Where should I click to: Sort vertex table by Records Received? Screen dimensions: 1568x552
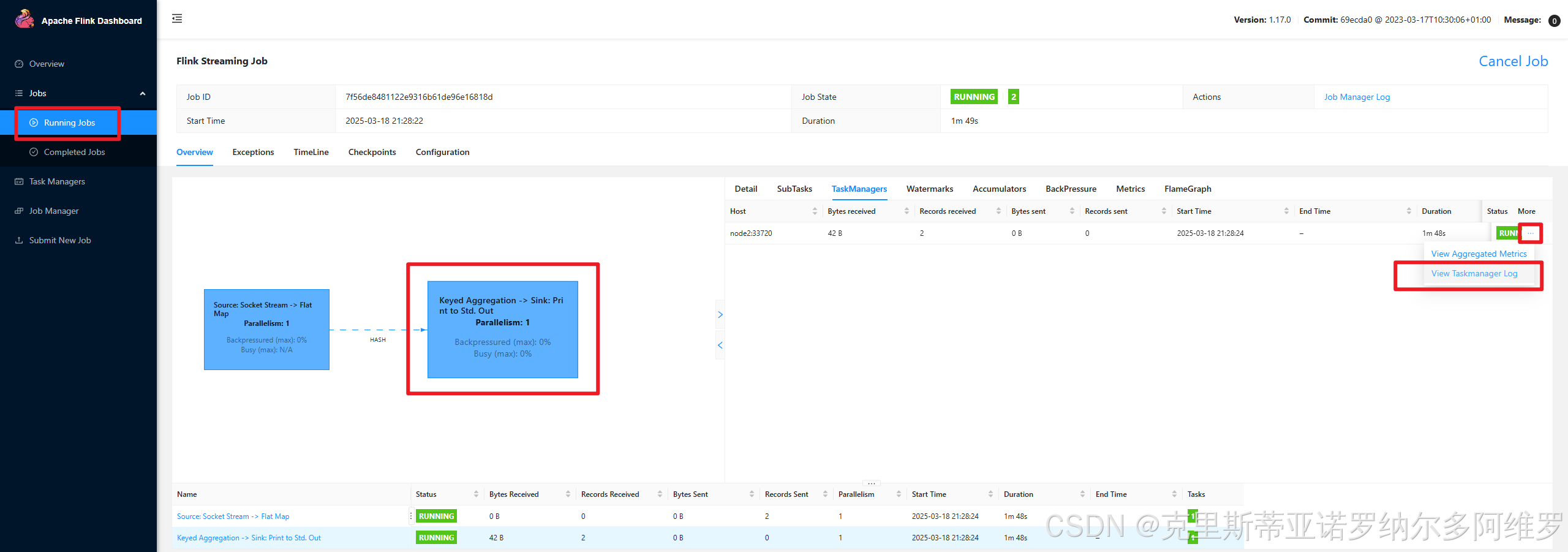click(660, 494)
